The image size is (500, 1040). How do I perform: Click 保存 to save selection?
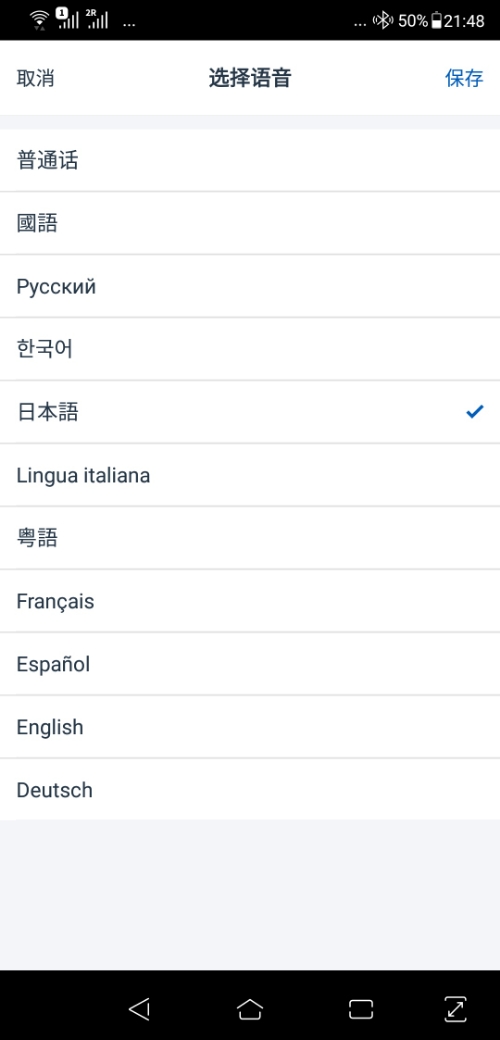(464, 78)
